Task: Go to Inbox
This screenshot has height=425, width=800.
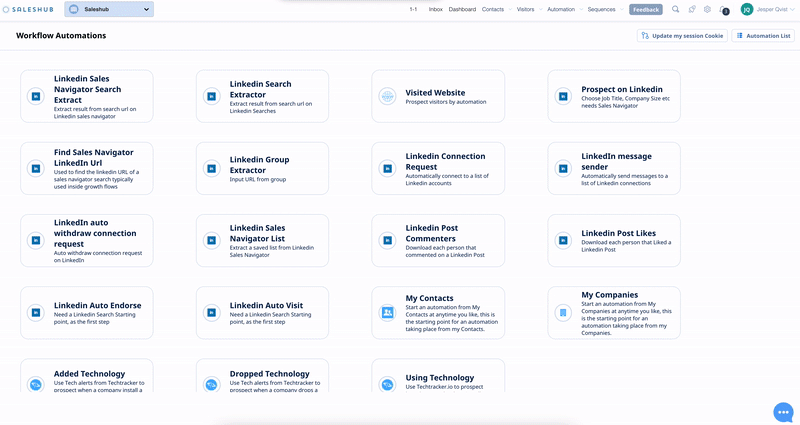Action: click(x=436, y=9)
